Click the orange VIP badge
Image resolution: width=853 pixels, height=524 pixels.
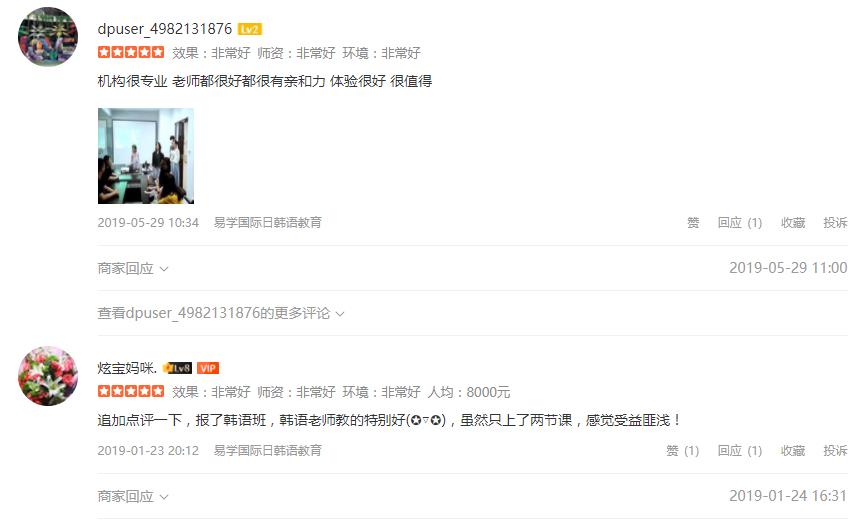[x=208, y=368]
